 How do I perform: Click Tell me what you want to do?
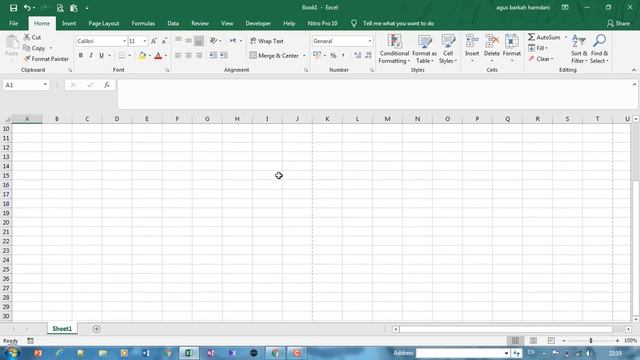click(398, 23)
